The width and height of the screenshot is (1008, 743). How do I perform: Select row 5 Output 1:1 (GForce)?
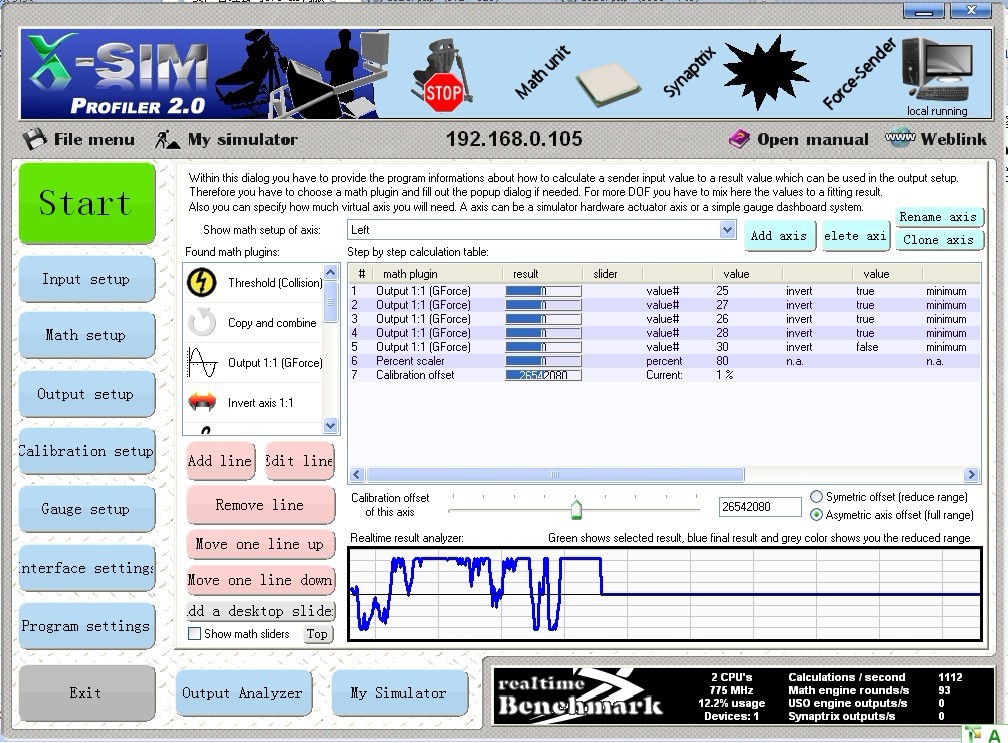point(665,347)
